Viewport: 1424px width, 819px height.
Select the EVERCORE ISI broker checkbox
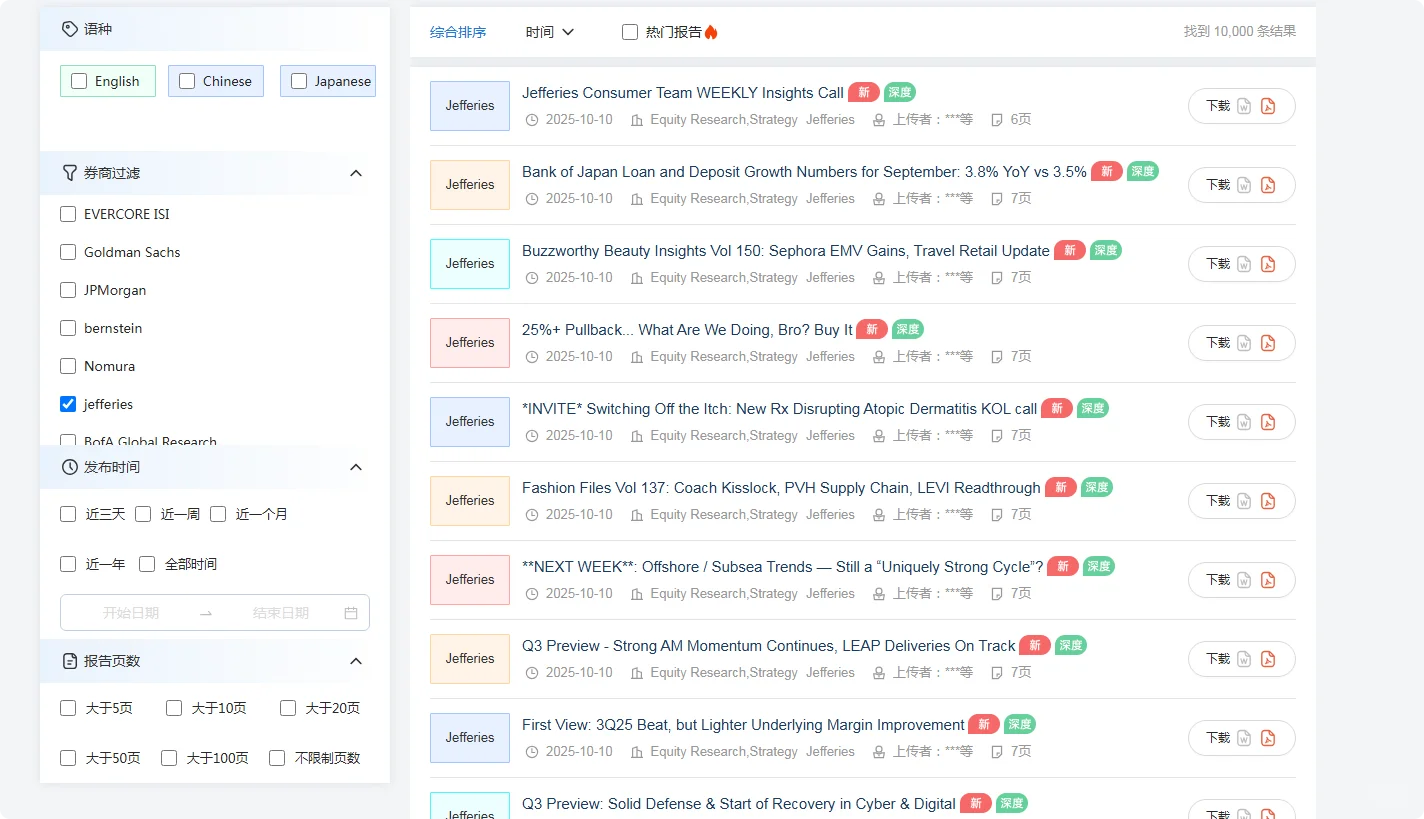(x=68, y=214)
